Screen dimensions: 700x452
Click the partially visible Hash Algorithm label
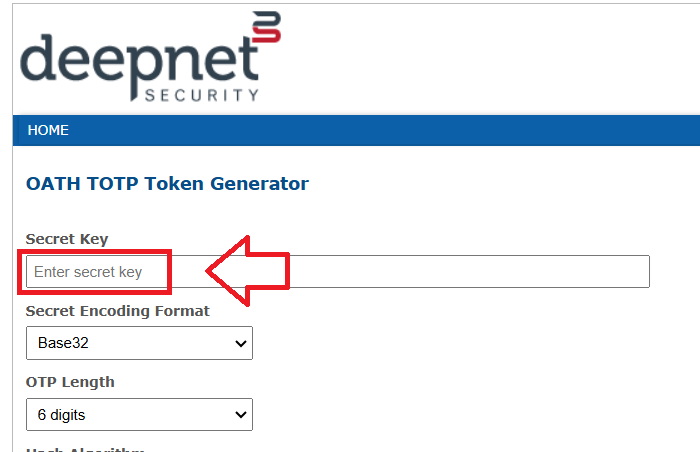pyautogui.click(x=85, y=449)
